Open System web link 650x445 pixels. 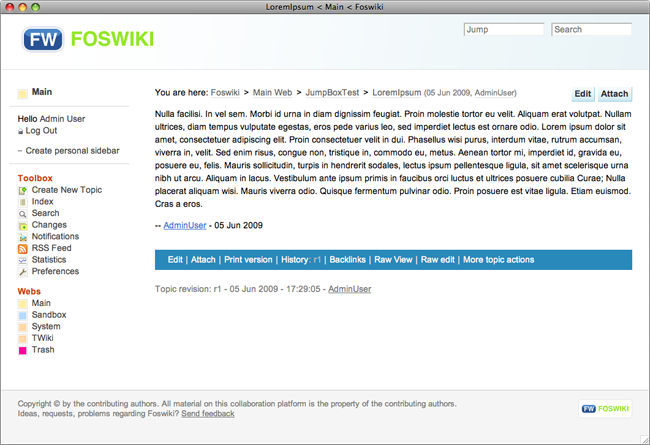(46, 326)
